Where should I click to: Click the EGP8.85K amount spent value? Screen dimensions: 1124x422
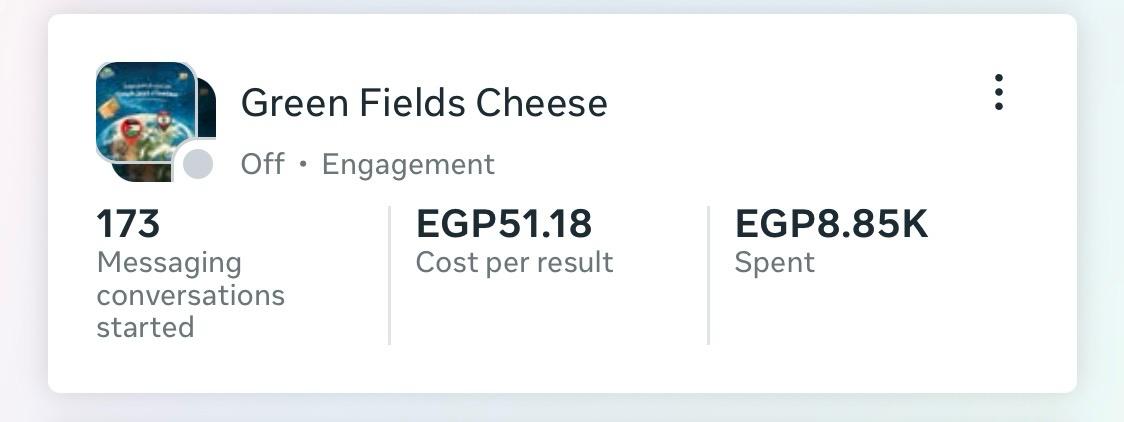[x=831, y=224]
